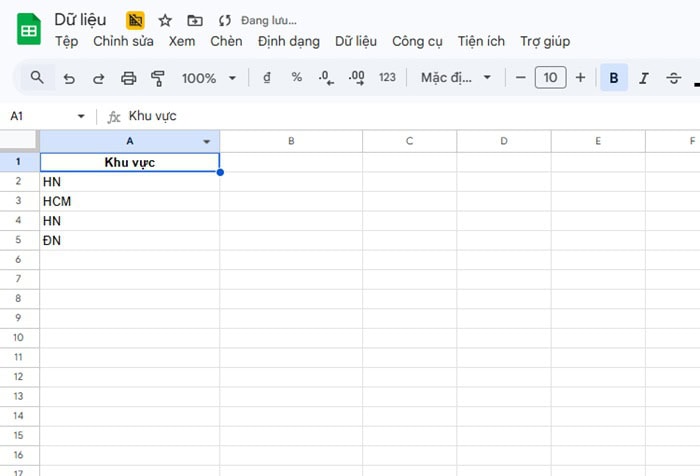
Task: Click the search menus magnifier icon
Action: [x=37, y=78]
